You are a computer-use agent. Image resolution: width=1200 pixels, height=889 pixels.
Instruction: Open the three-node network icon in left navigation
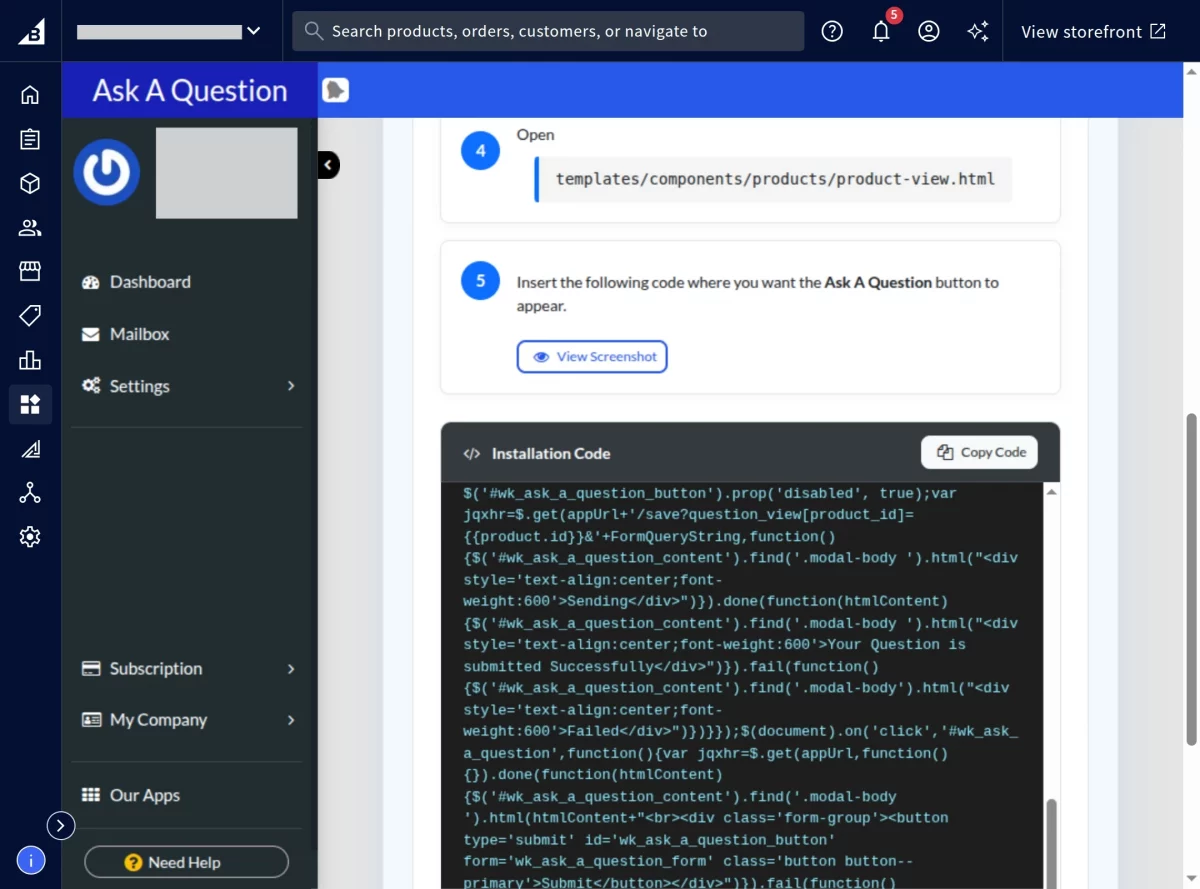[30, 493]
